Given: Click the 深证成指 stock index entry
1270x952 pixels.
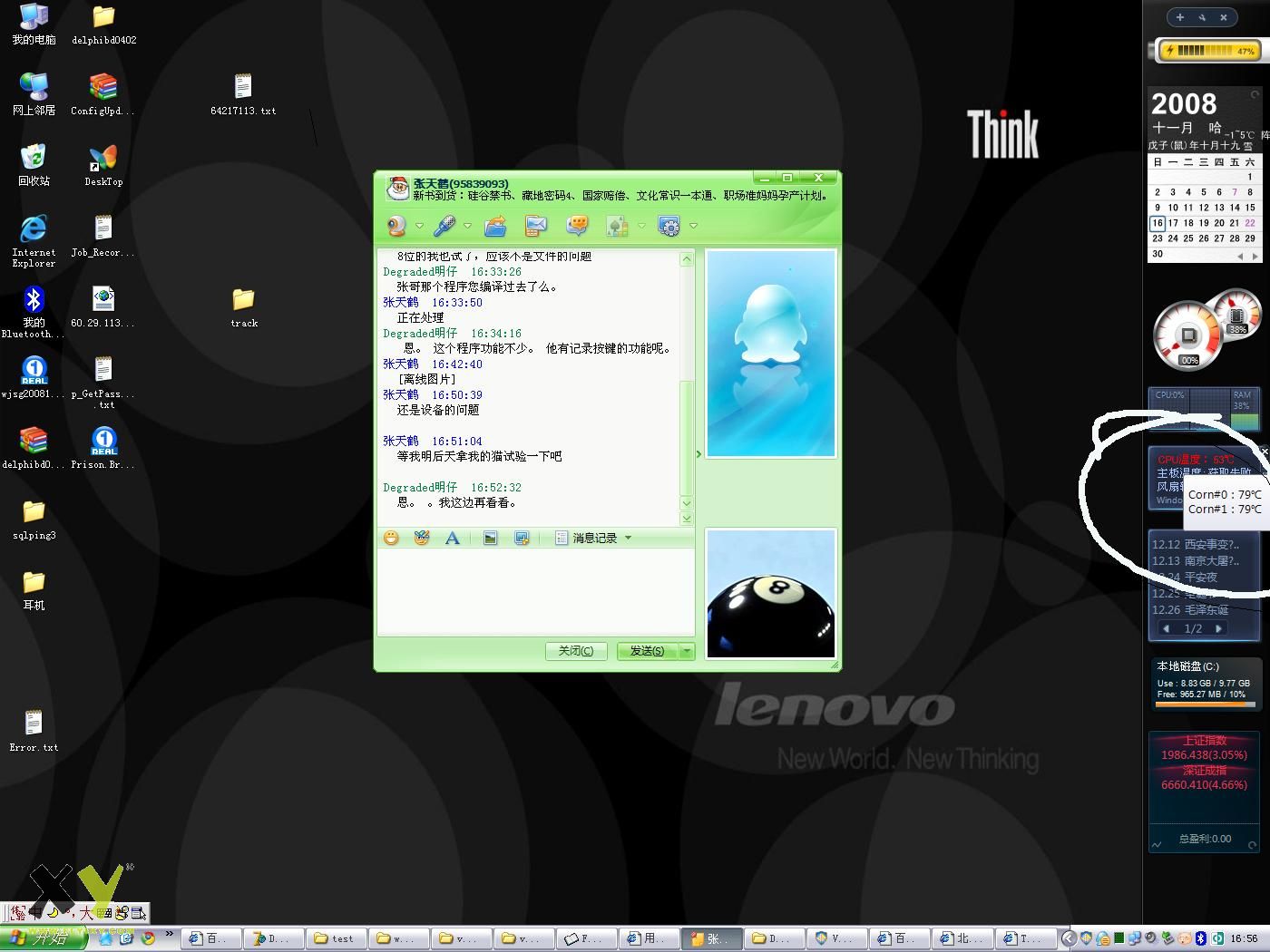Looking at the screenshot, I should [1204, 778].
